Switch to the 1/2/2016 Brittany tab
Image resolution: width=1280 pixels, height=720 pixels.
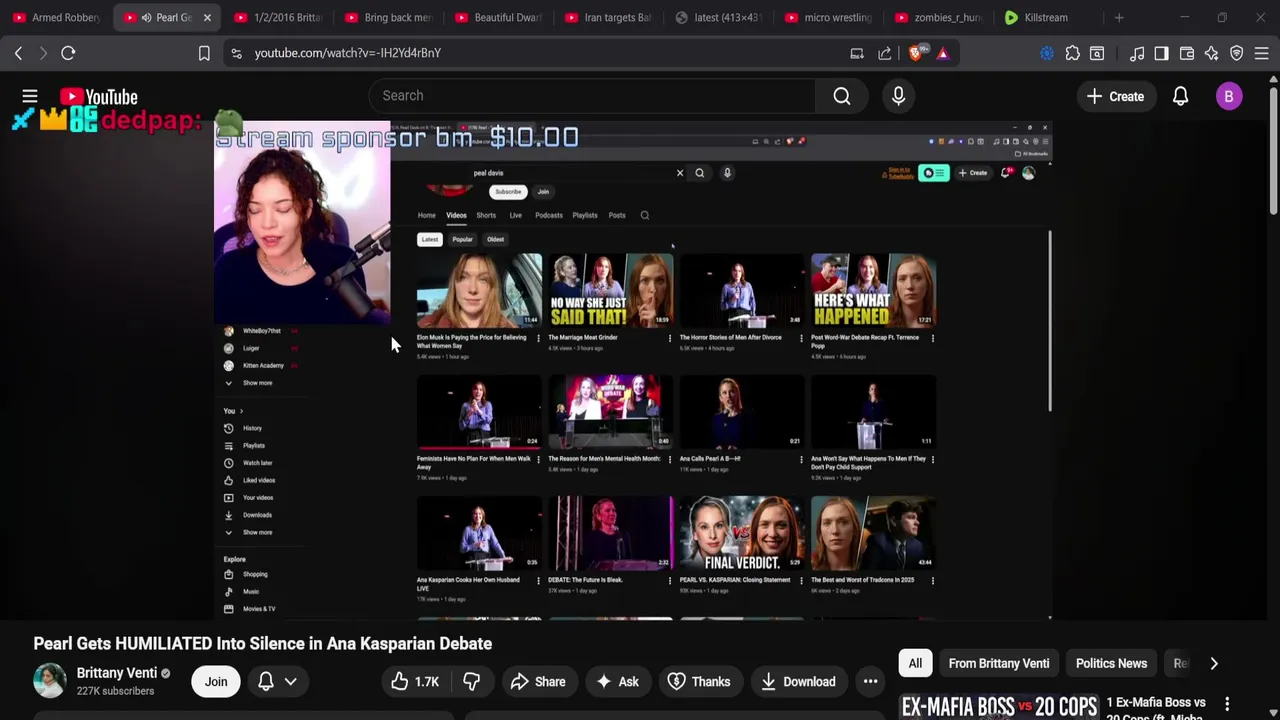278,17
